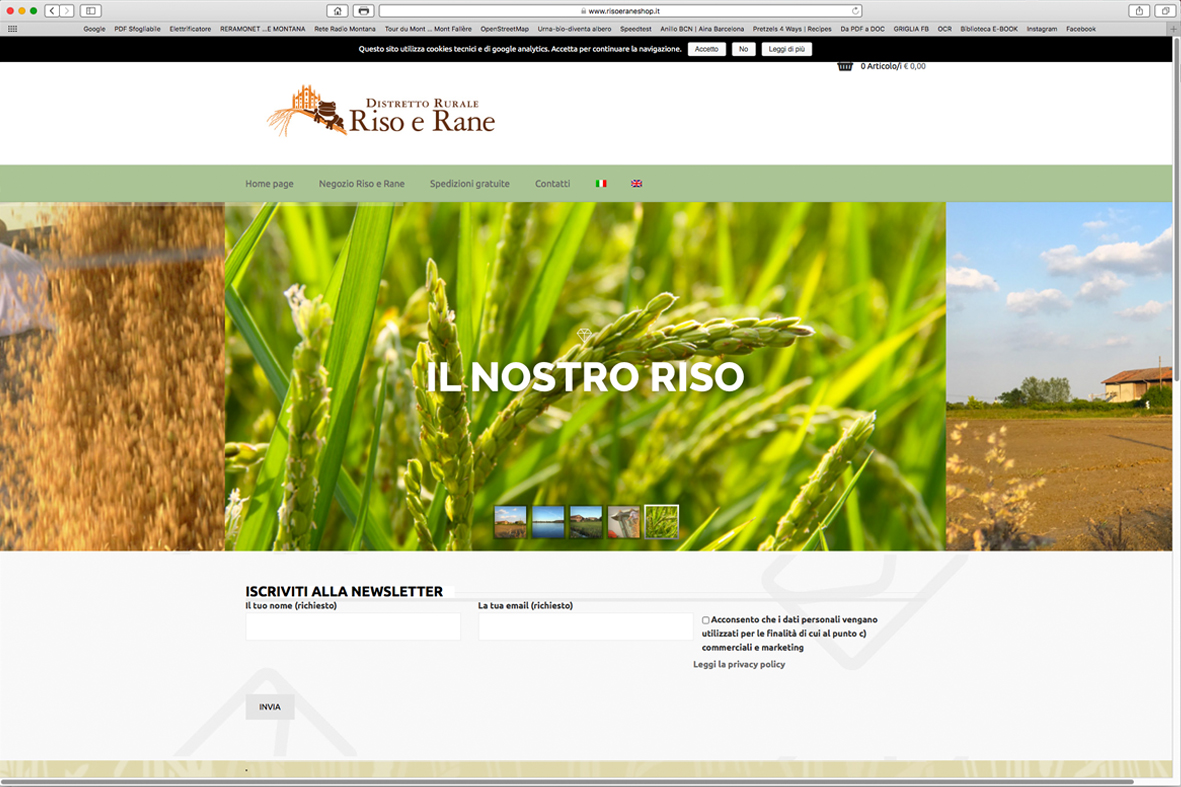The width and height of the screenshot is (1181, 787).
Task: Open the Leggi la privacy policy link
Action: [739, 664]
